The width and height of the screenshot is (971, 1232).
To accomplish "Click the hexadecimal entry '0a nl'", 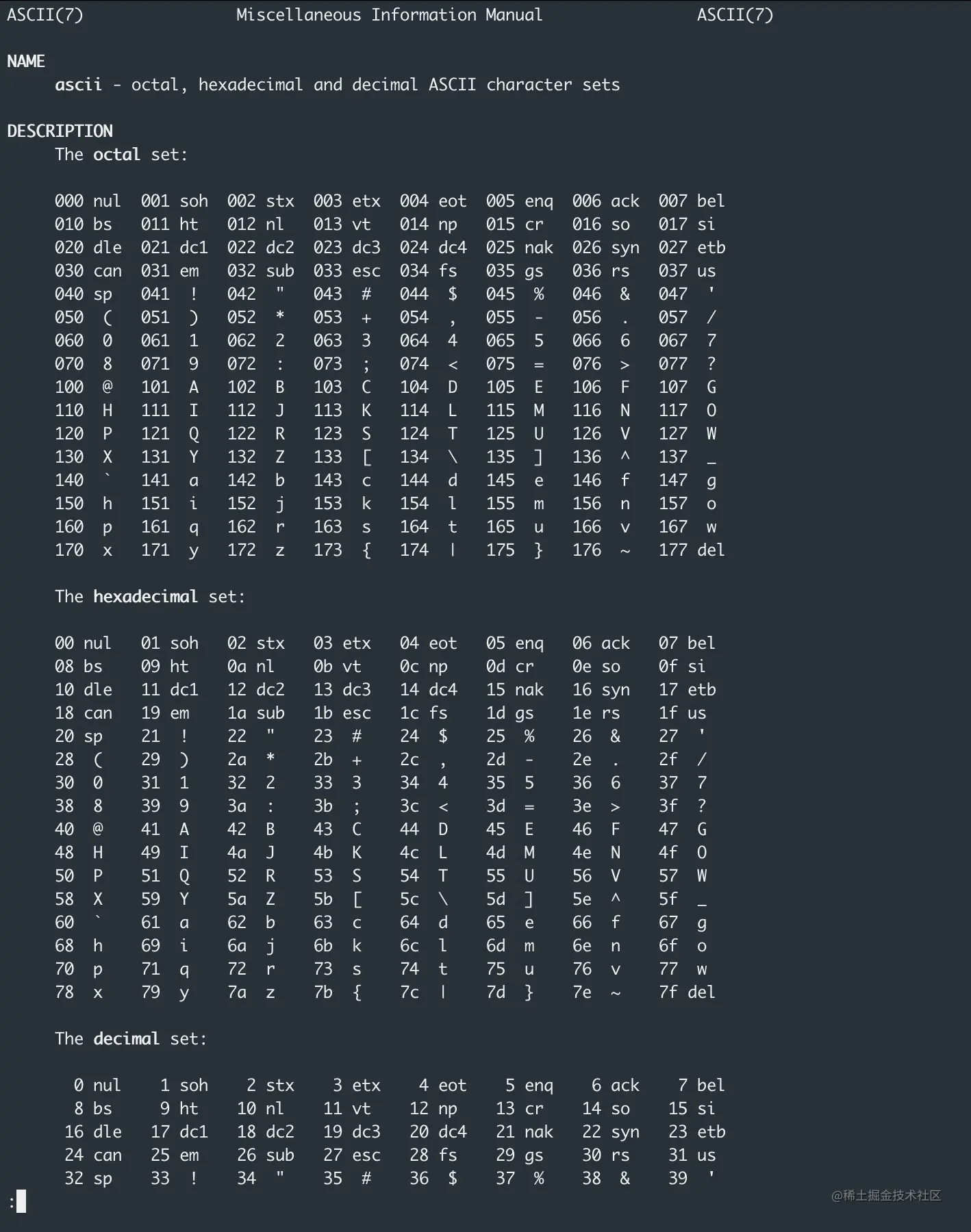I will pyautogui.click(x=251, y=667).
